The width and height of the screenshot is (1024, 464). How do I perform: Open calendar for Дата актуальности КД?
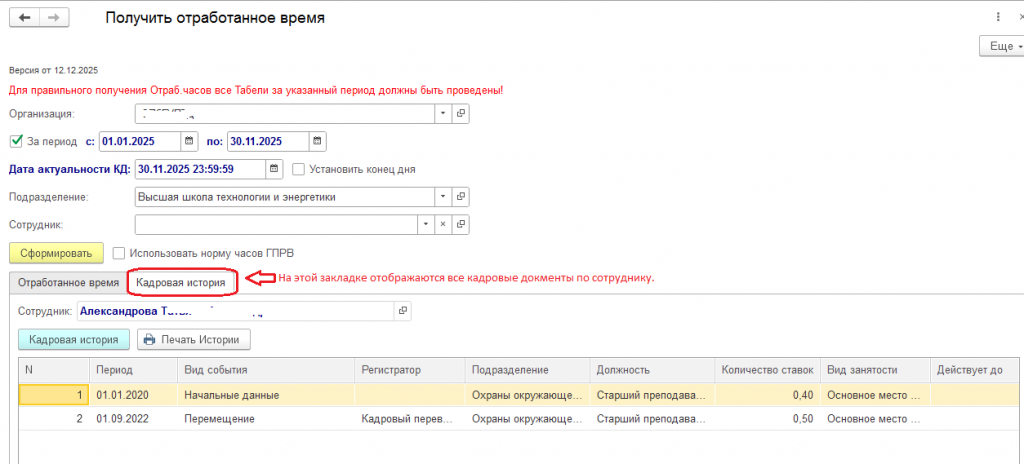[275, 169]
